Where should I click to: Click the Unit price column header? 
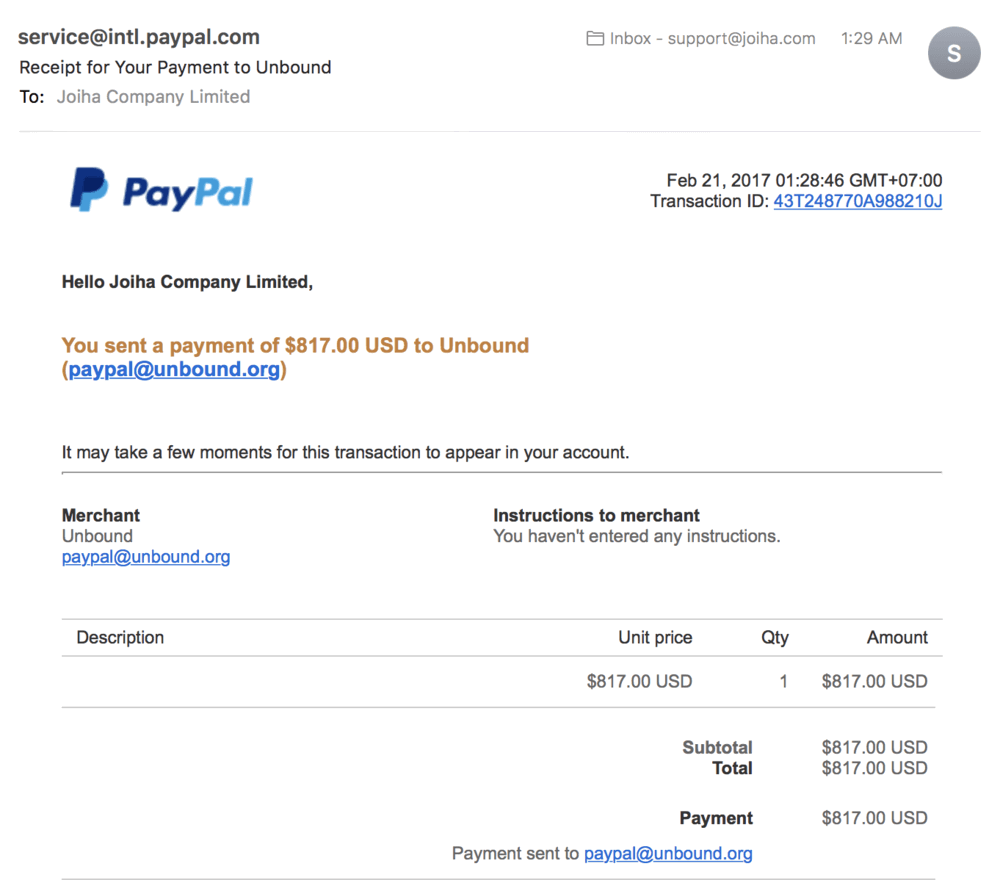click(655, 637)
